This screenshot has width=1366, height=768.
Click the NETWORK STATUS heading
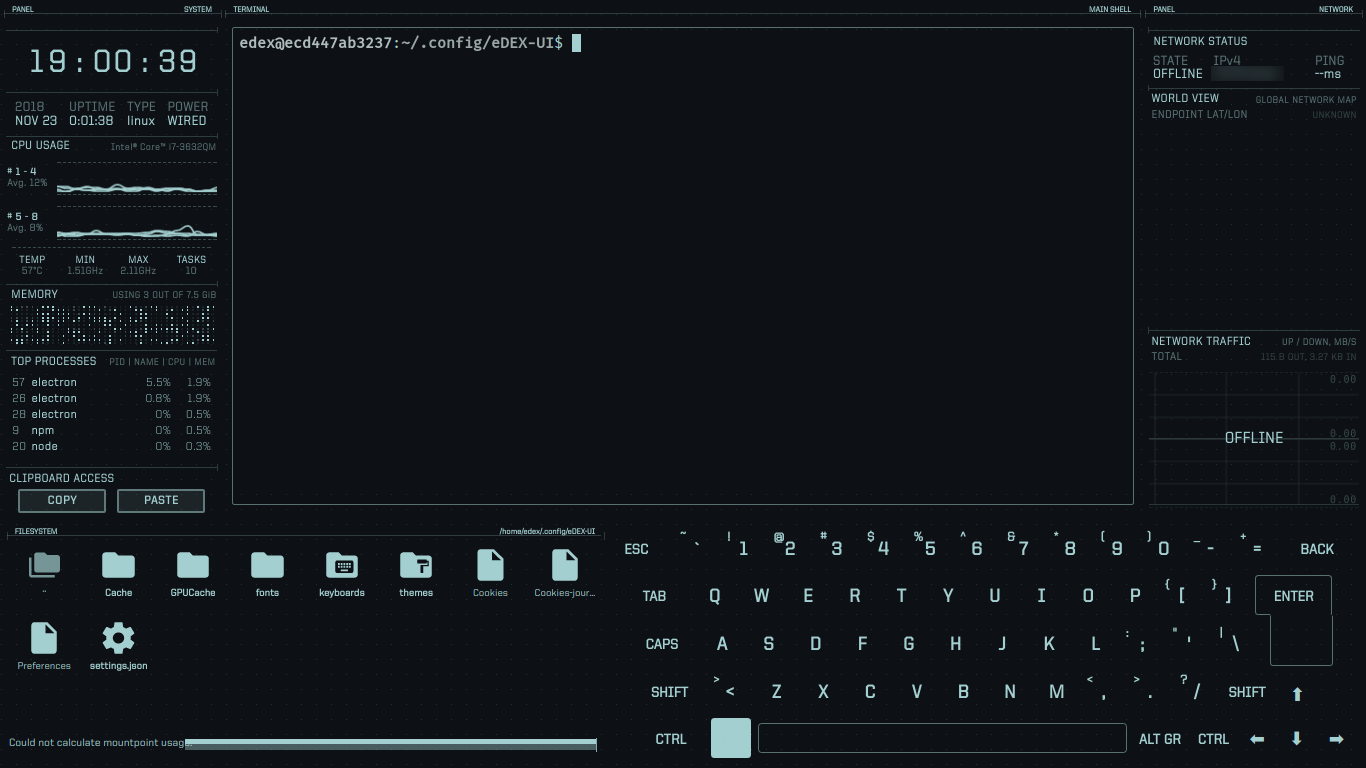tap(1200, 41)
